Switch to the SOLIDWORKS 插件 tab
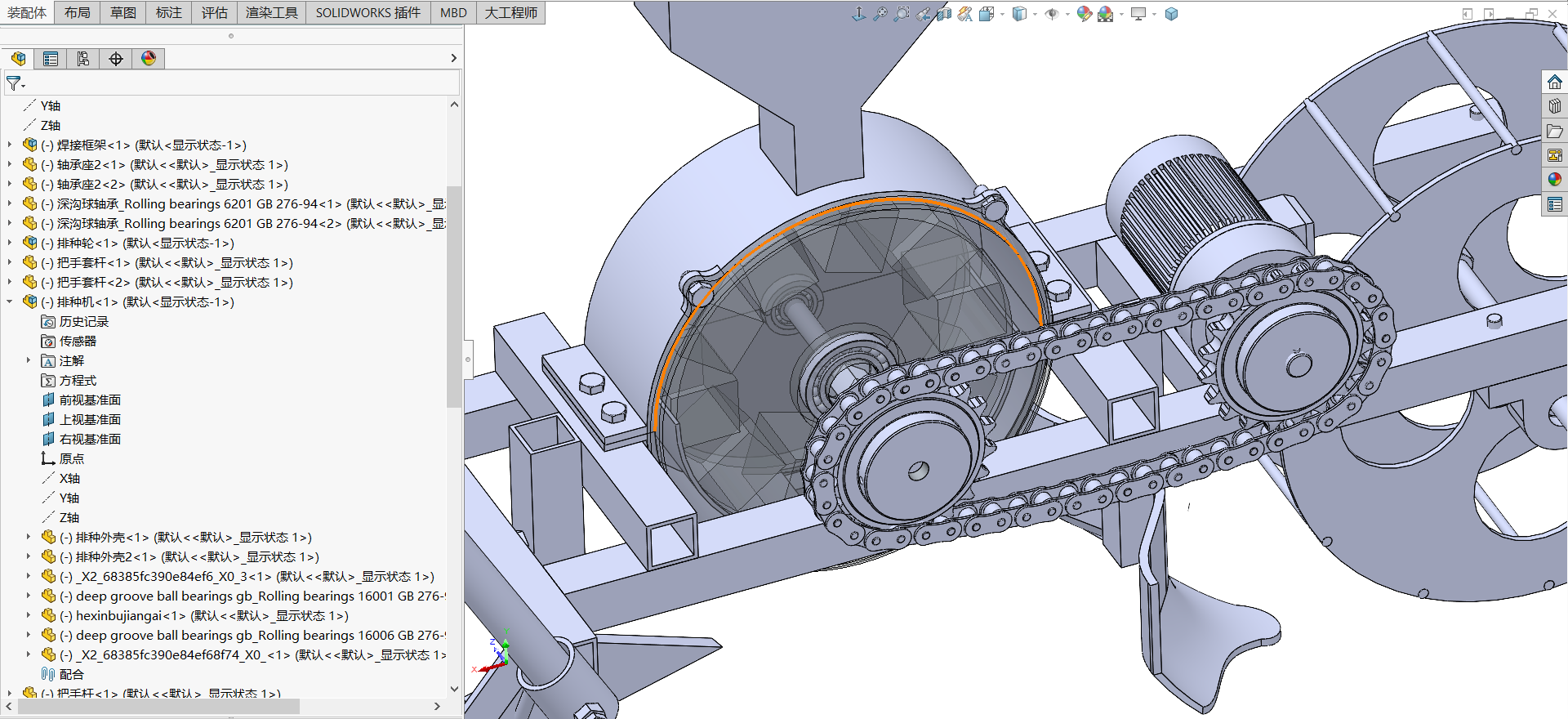The height and width of the screenshot is (719, 1568). pyautogui.click(x=368, y=12)
